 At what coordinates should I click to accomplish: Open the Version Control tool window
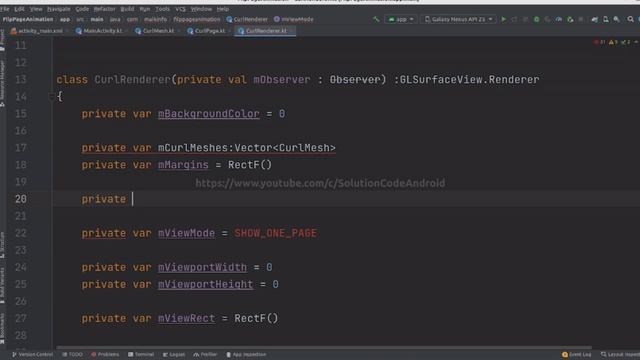click(32, 354)
